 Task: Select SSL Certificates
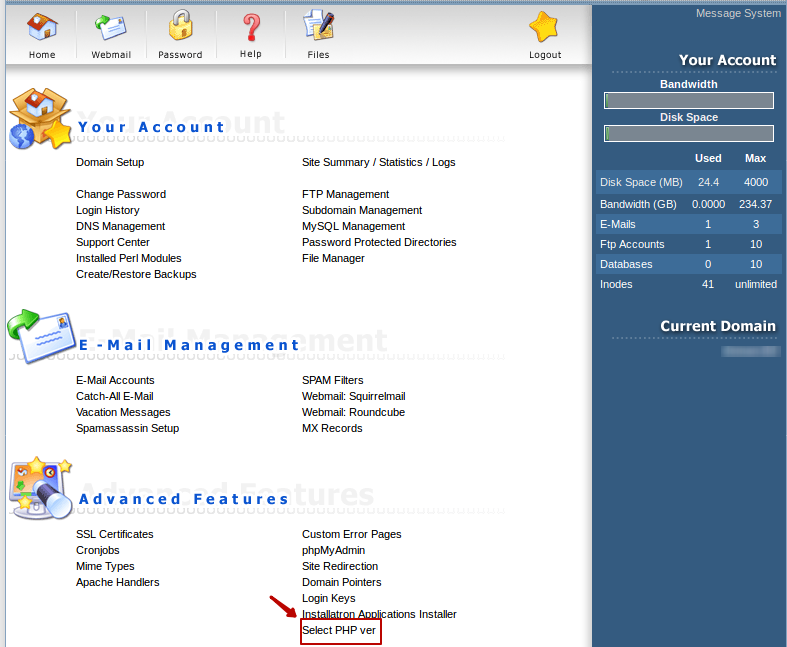click(x=114, y=534)
